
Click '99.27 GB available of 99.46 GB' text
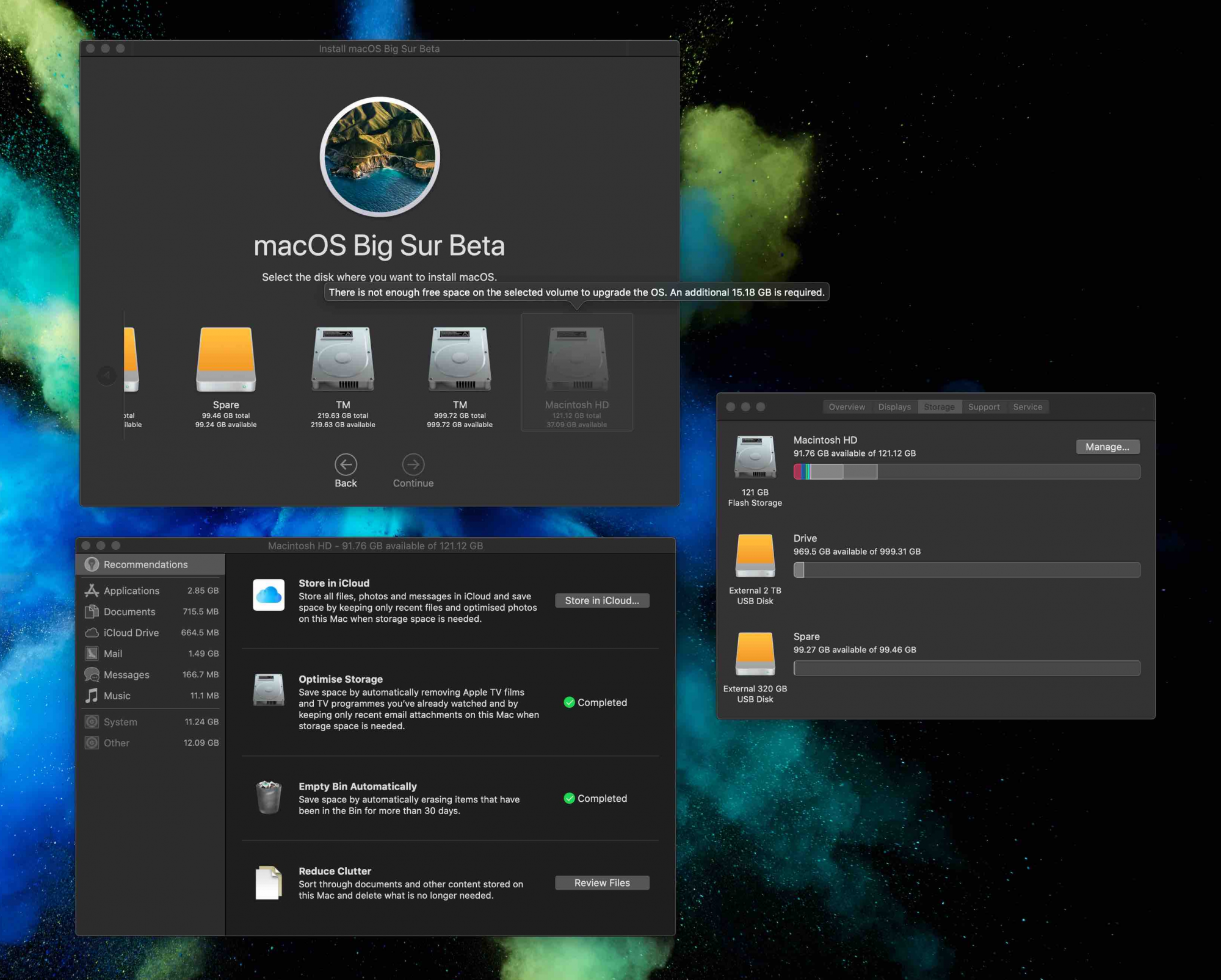(x=855, y=650)
